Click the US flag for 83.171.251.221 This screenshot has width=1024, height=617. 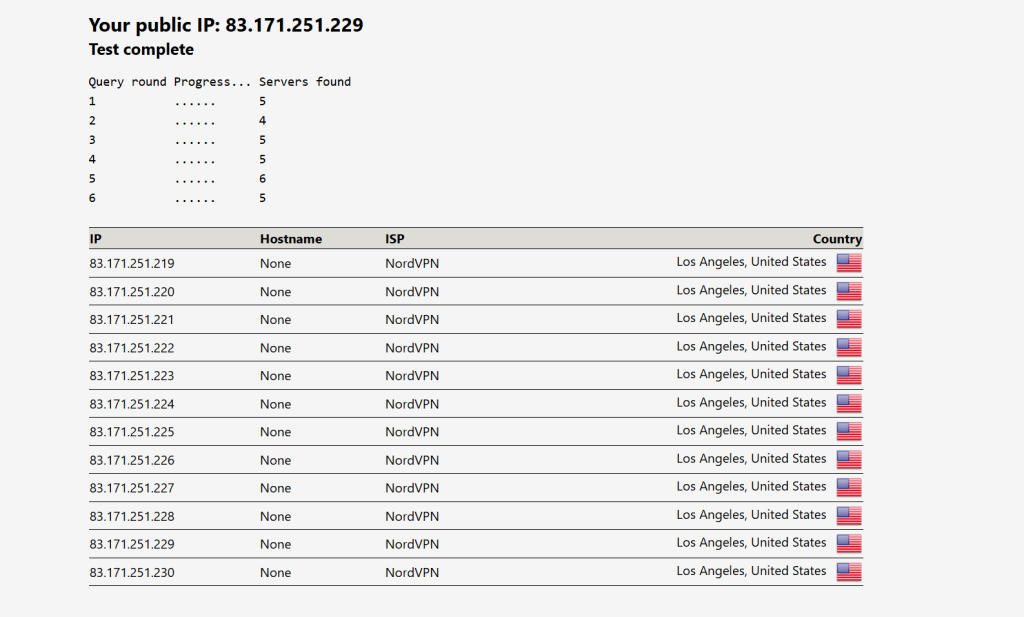coord(848,318)
